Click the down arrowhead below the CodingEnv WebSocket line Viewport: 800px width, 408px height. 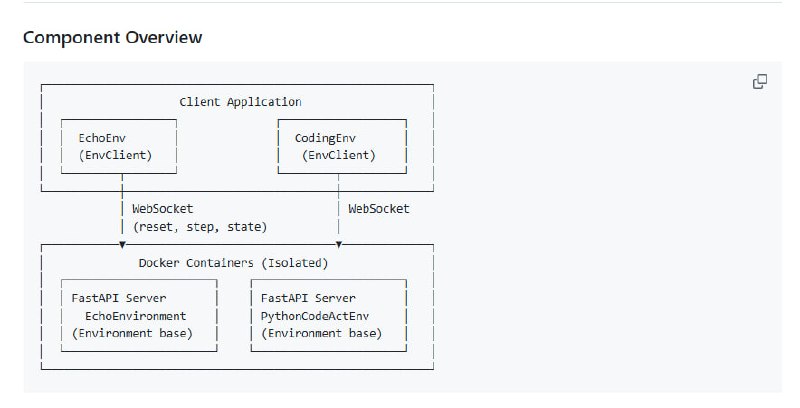[339, 244]
